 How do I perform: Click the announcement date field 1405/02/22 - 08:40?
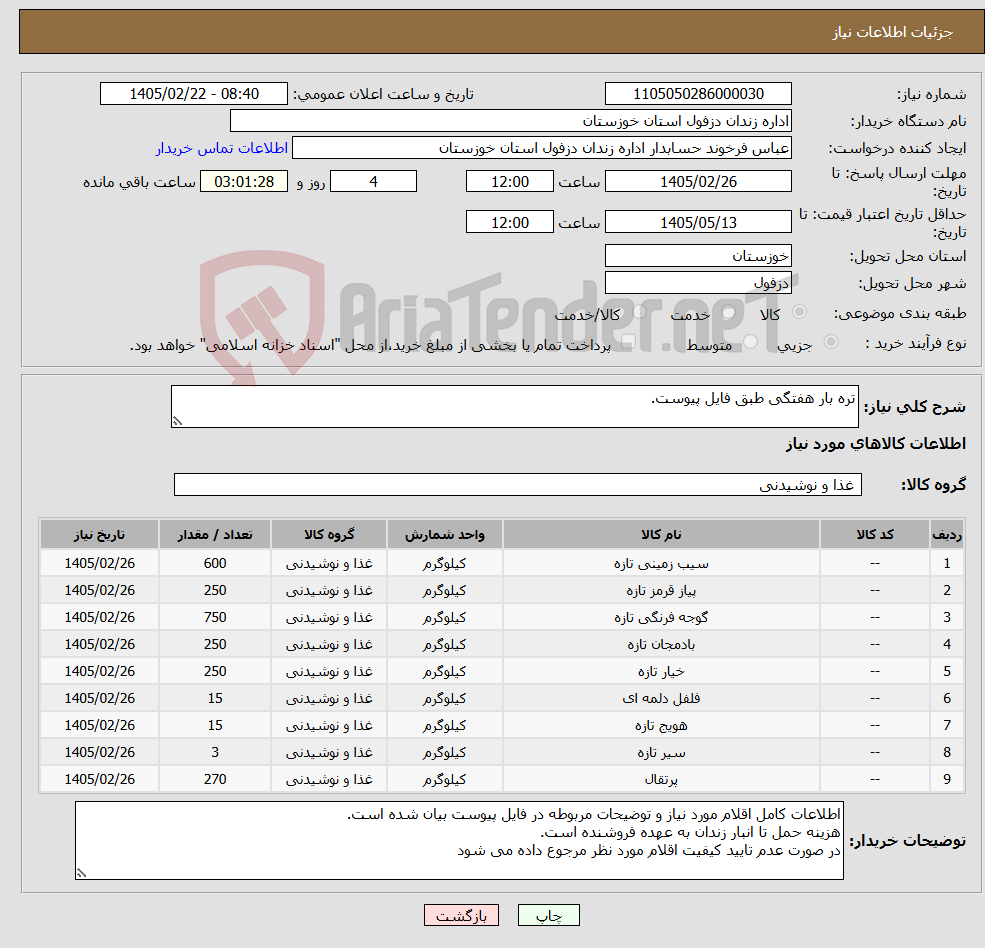[193, 94]
